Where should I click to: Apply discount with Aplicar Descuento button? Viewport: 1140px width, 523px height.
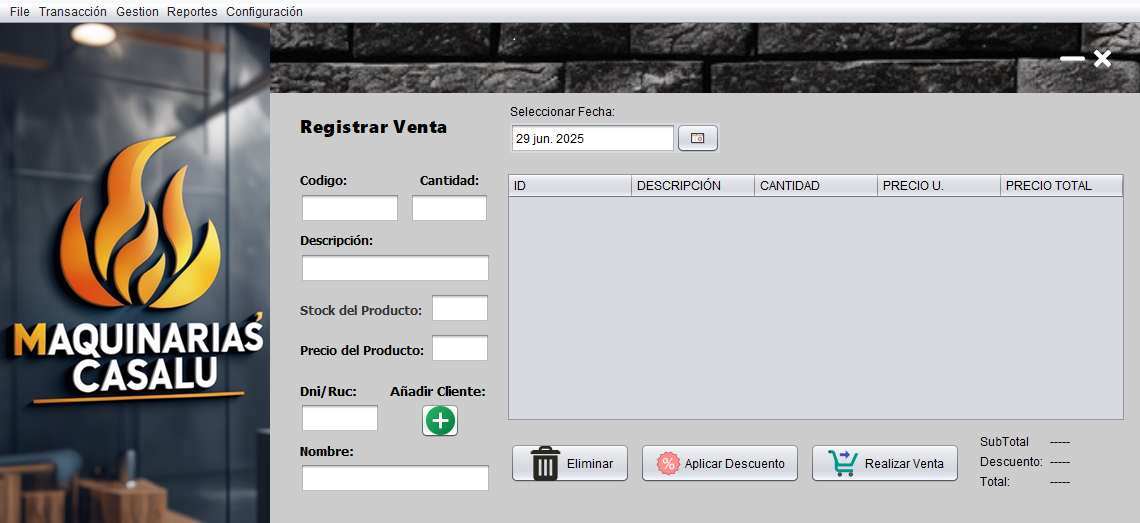point(720,464)
